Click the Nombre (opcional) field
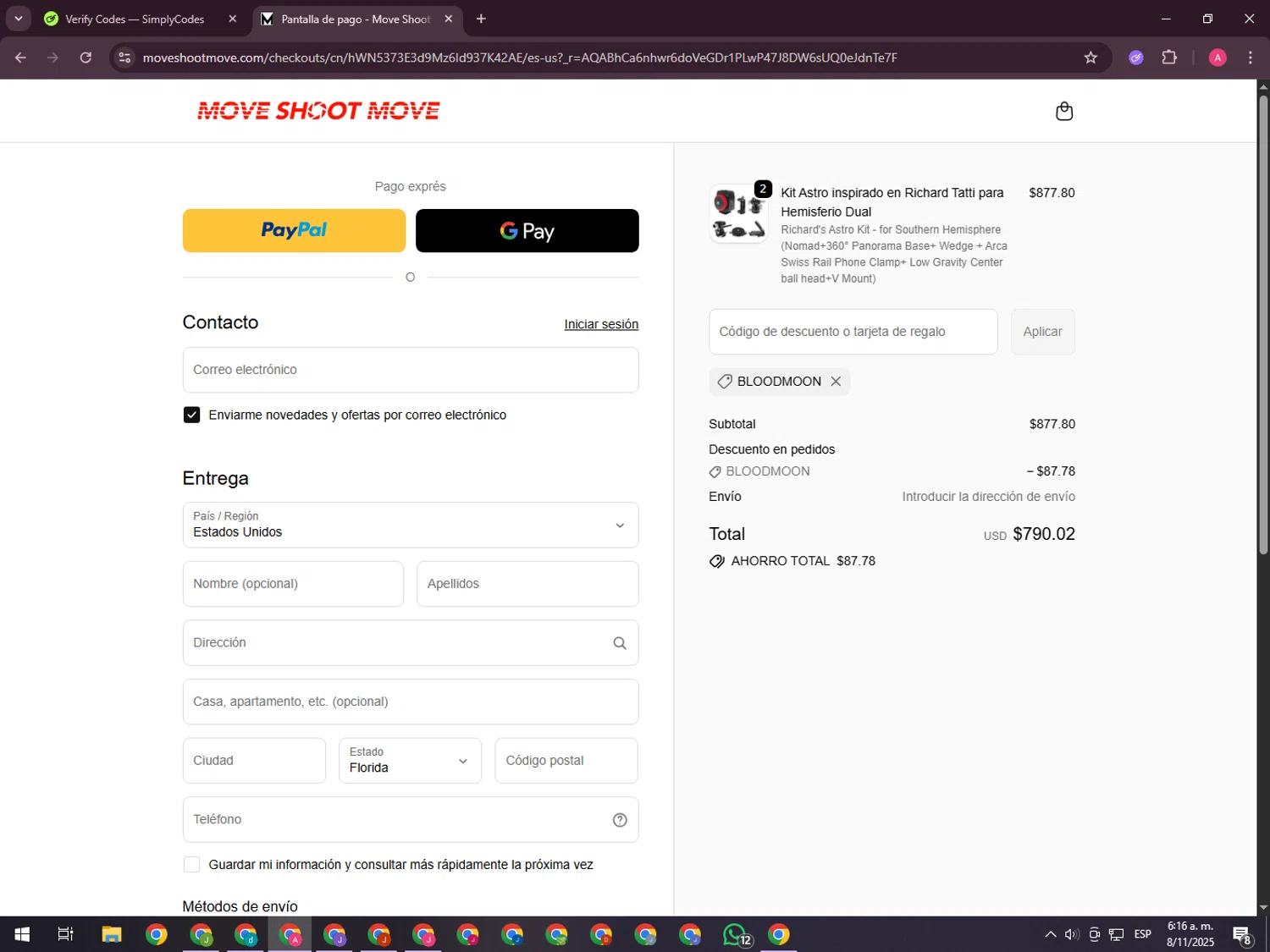This screenshot has height=952, width=1270. pyautogui.click(x=293, y=584)
